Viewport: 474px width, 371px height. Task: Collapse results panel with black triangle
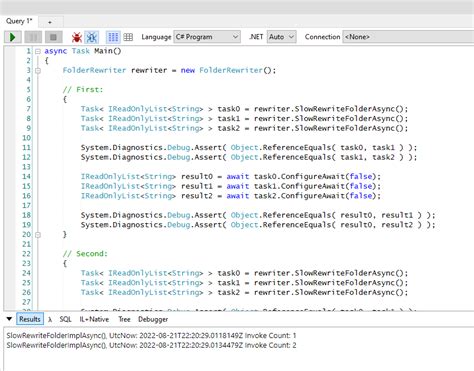[x=9, y=319]
